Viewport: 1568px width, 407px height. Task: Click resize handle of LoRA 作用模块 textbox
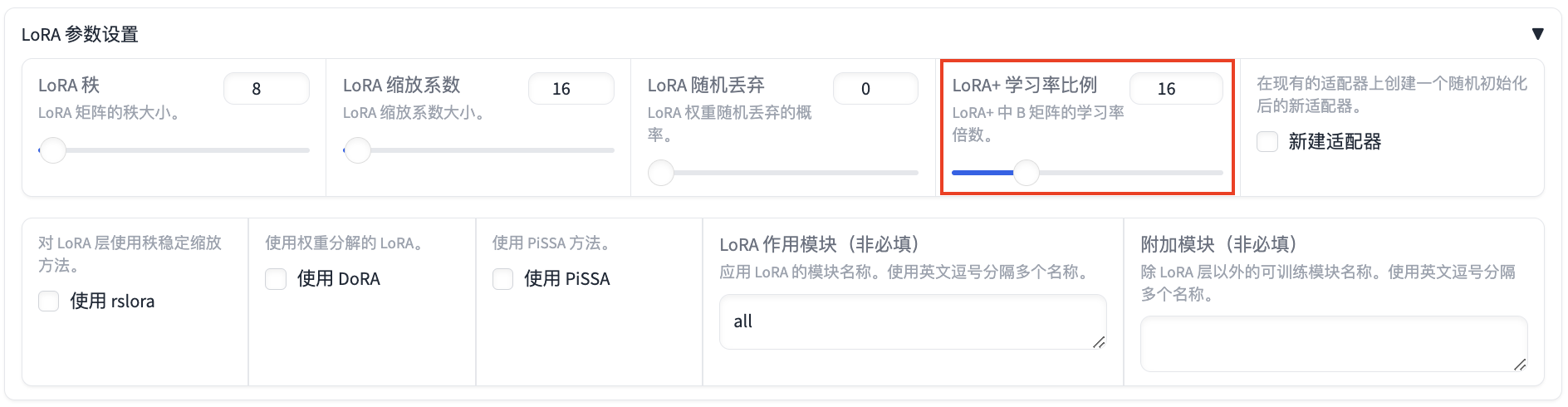click(1099, 342)
